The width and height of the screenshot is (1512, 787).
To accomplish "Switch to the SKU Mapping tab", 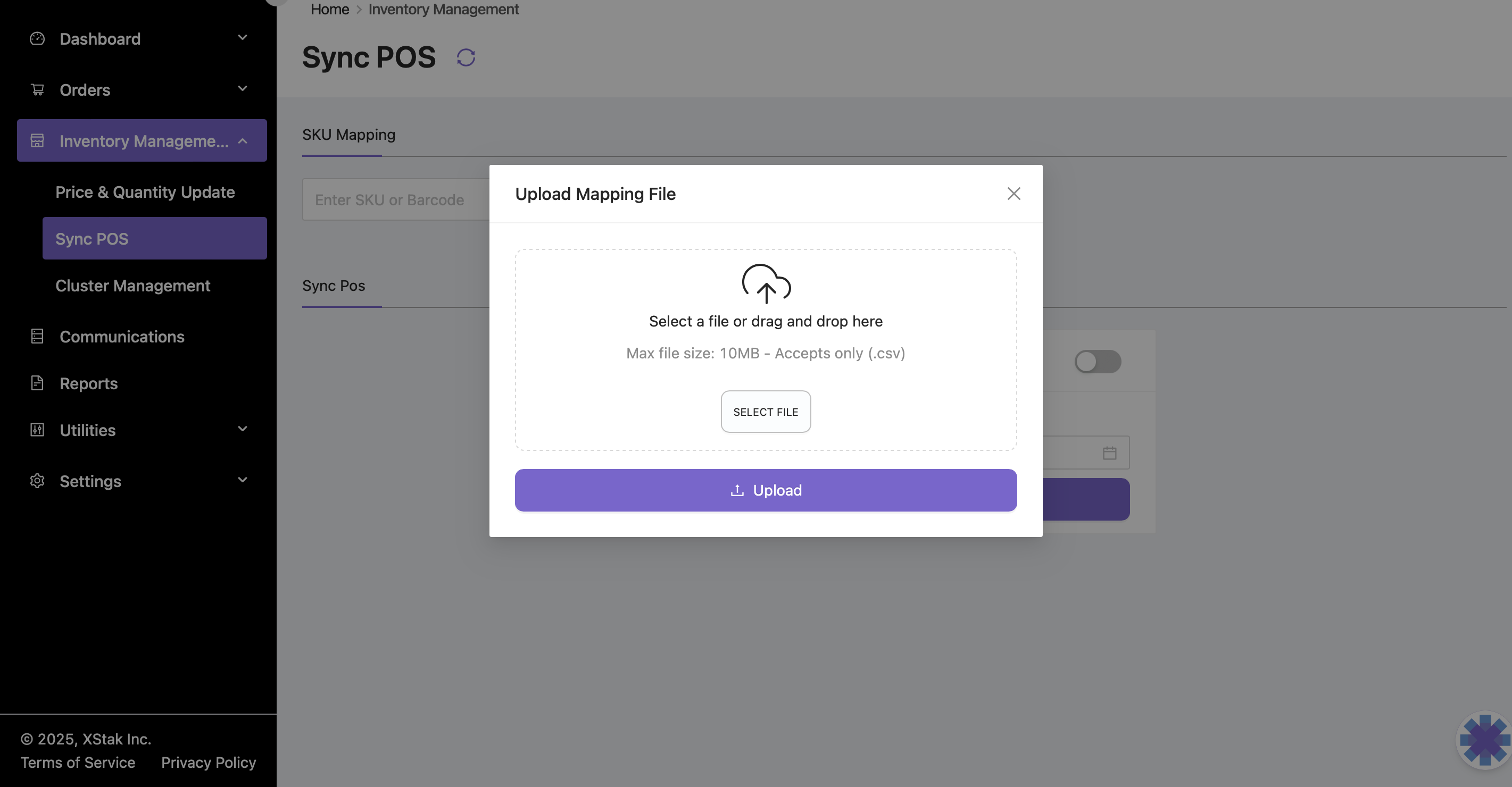I will coord(348,135).
